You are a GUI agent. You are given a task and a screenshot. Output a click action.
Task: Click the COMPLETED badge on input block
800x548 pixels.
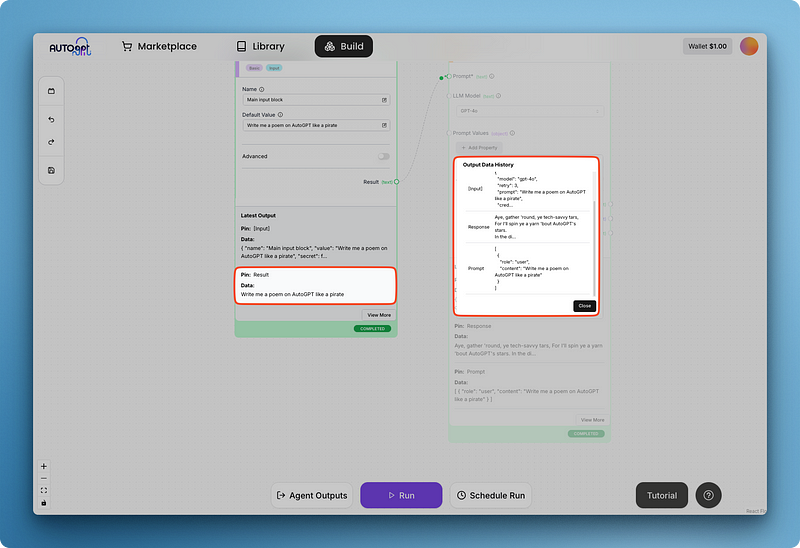(x=372, y=329)
